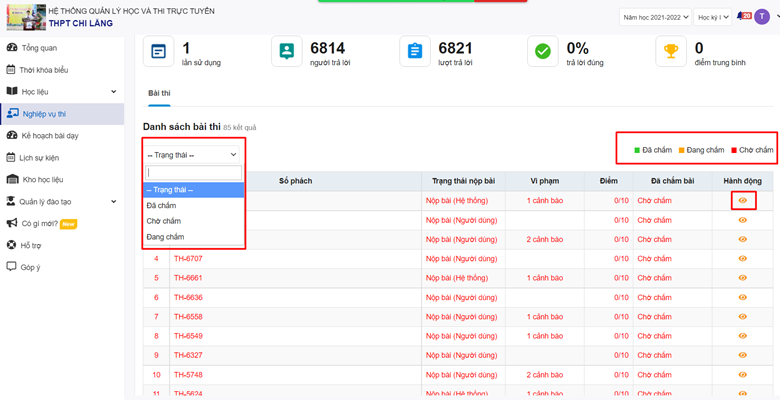Open the TH-6661 exam code link

click(x=188, y=277)
